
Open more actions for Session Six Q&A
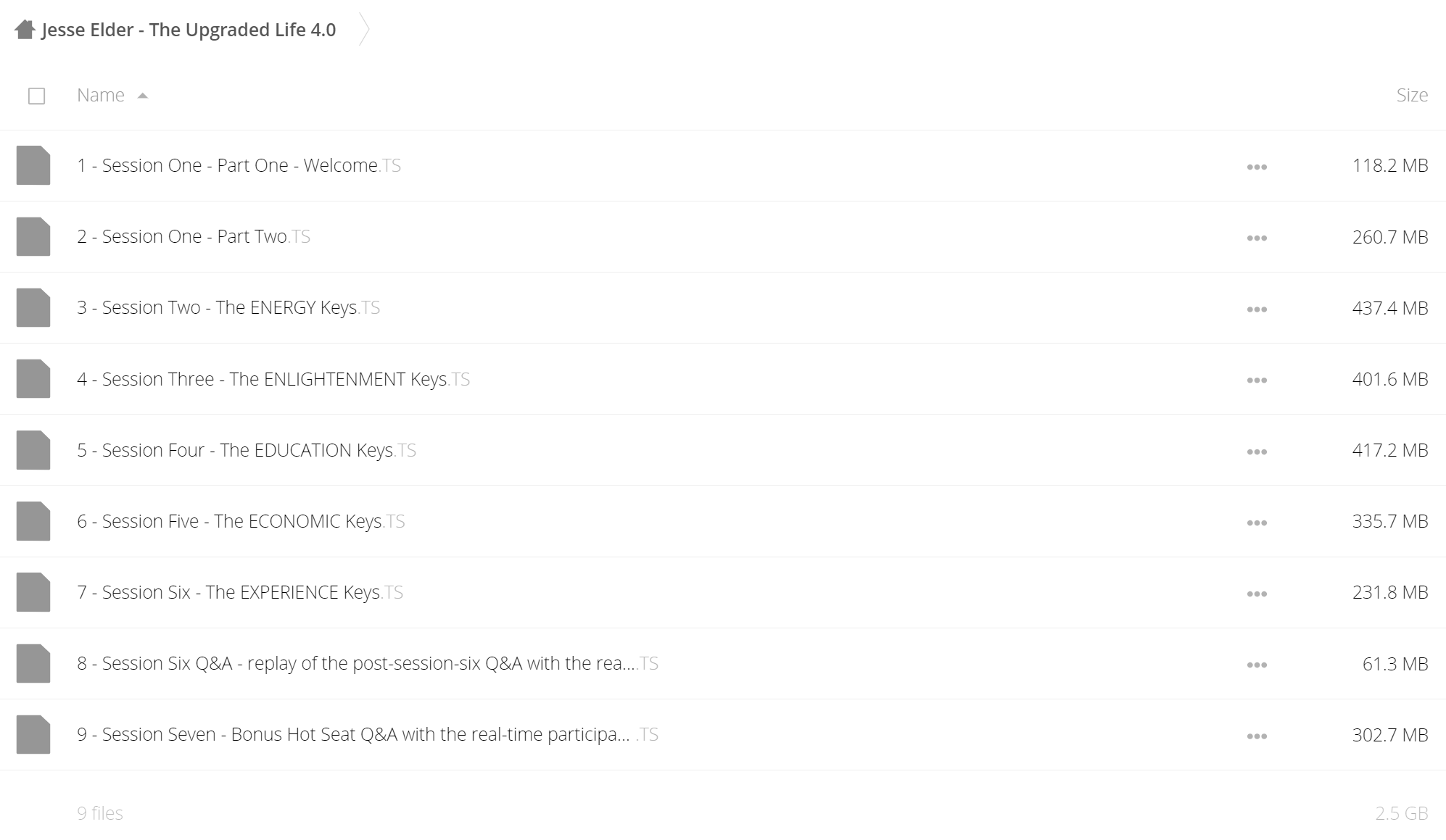(x=1257, y=665)
